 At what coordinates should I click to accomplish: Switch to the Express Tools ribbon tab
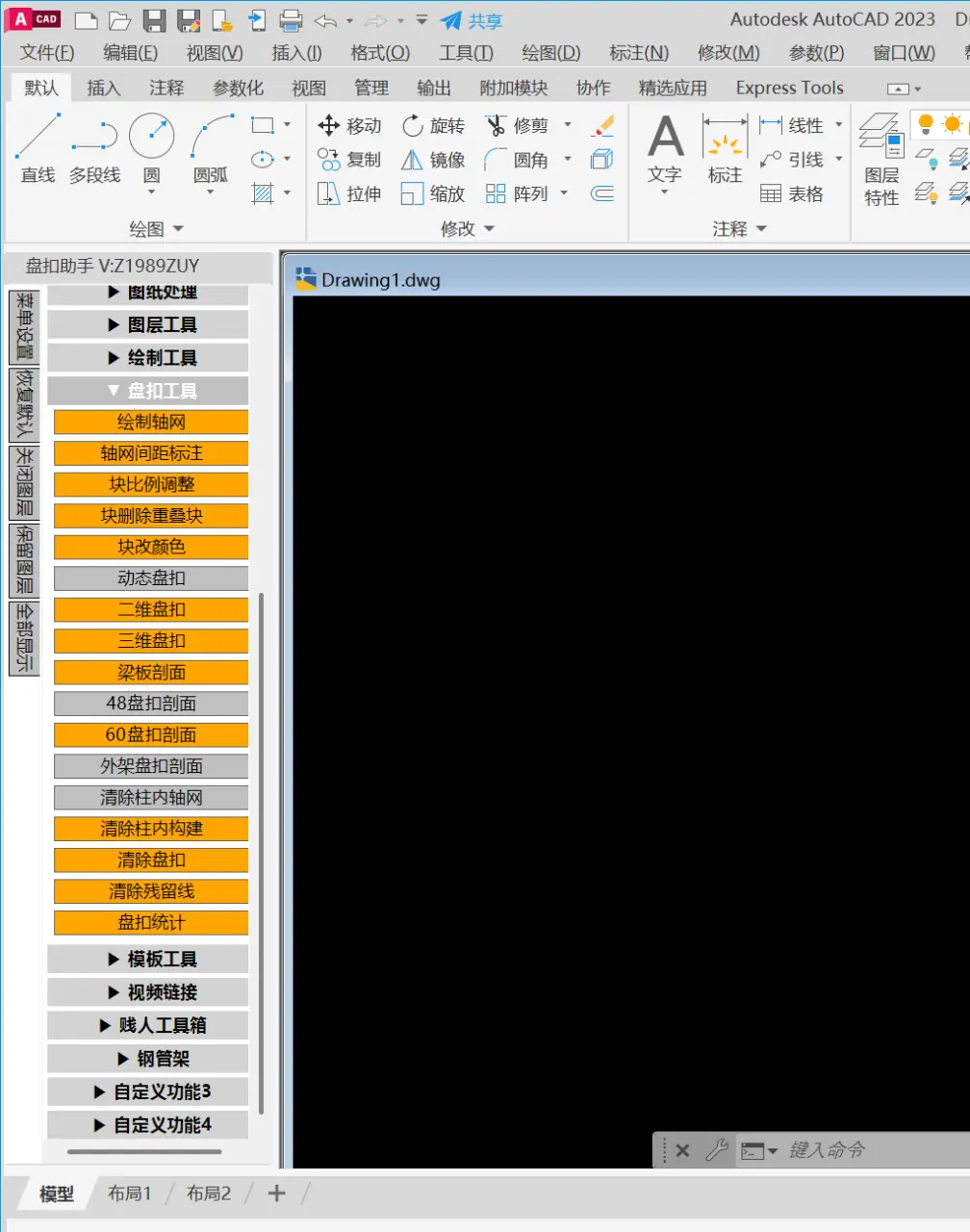tap(789, 88)
